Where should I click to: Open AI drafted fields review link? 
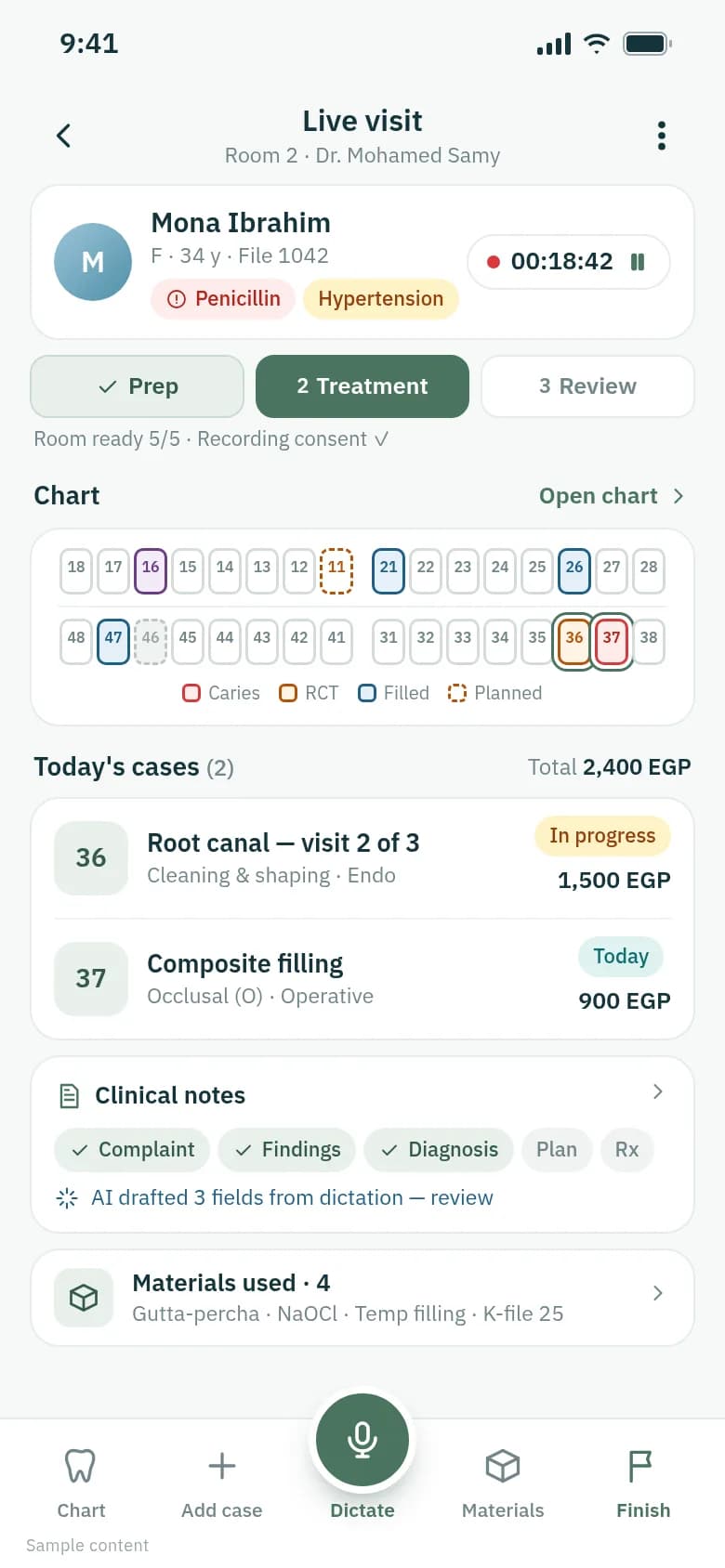click(x=292, y=1197)
